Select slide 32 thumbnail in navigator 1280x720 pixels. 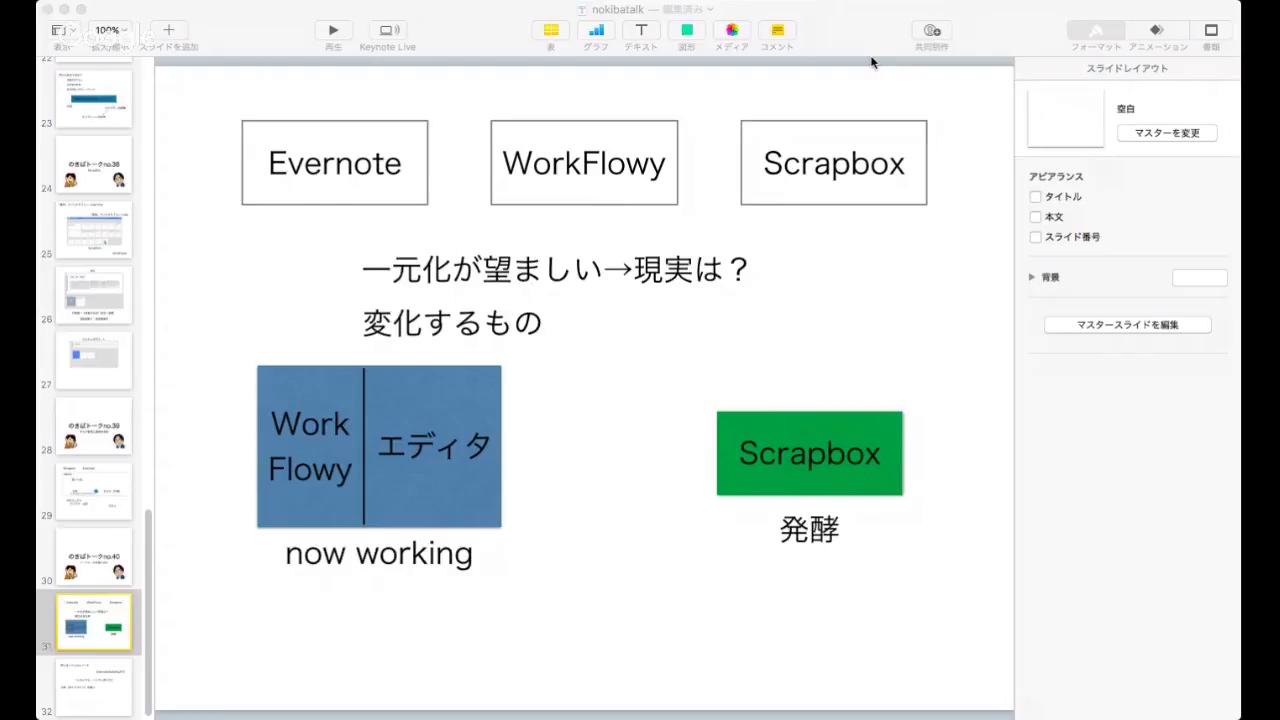[94, 688]
